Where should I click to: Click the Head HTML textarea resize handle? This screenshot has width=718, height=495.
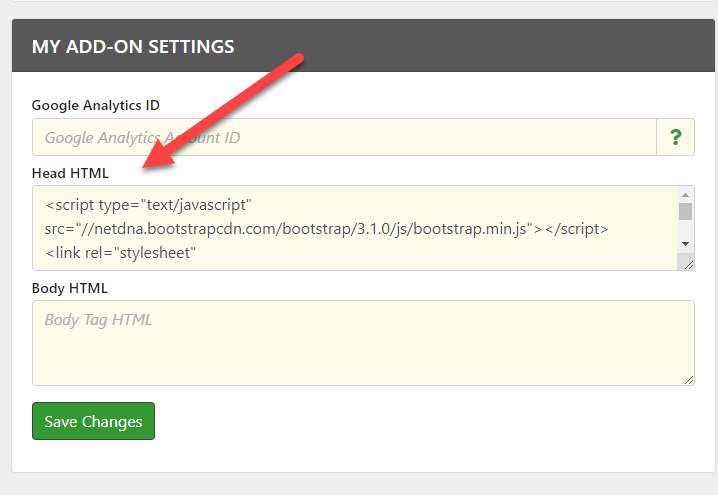point(689,265)
